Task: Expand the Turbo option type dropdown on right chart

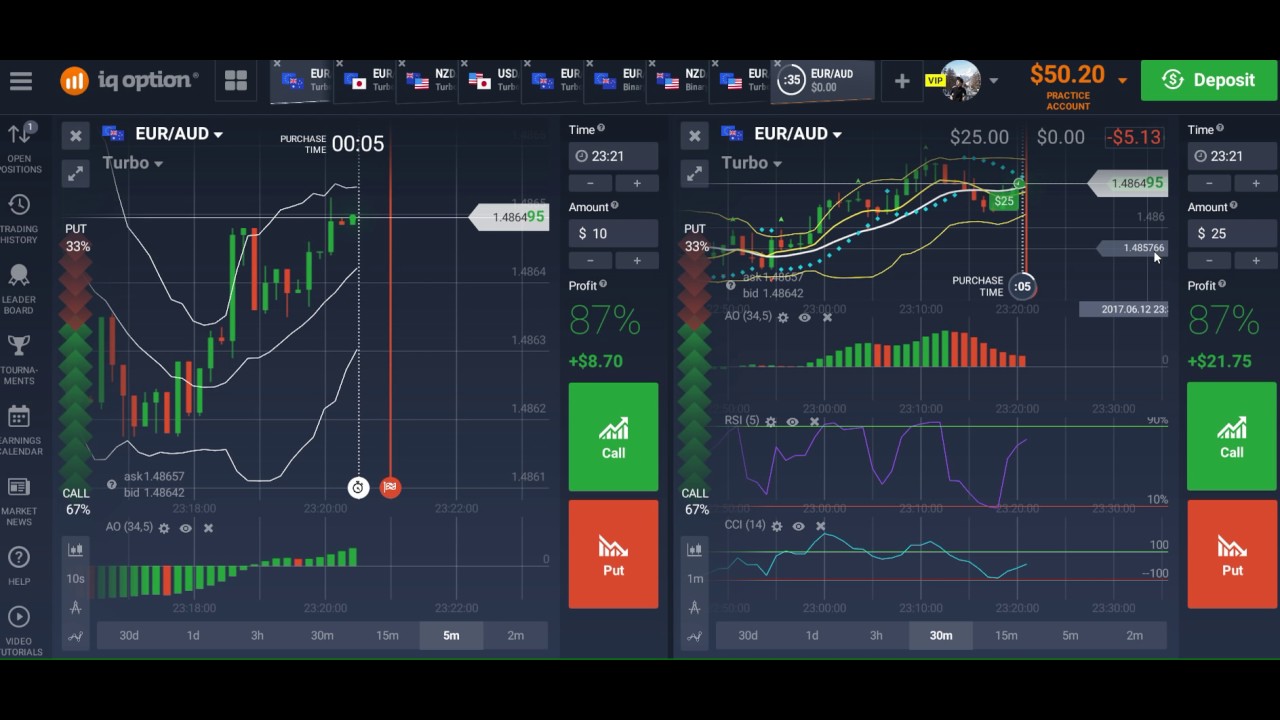Action: point(751,163)
